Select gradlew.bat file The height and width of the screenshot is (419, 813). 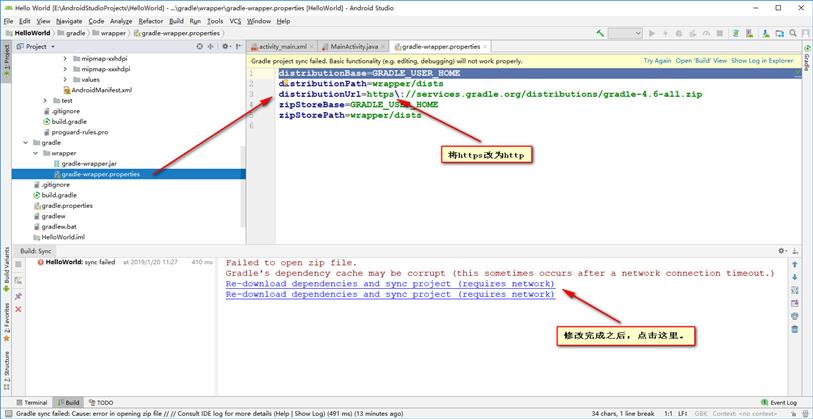pyautogui.click(x=53, y=227)
